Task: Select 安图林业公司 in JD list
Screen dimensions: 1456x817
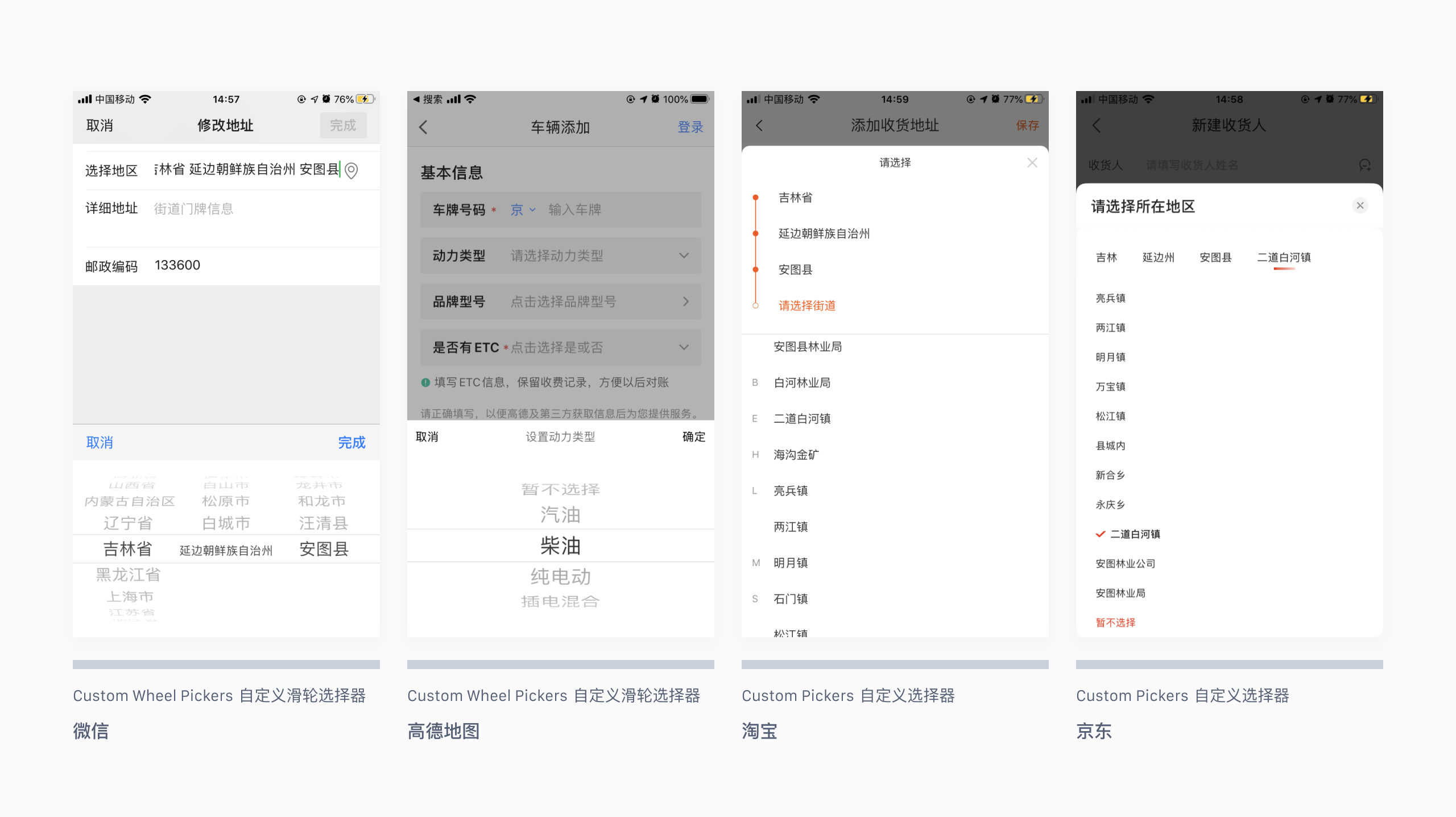Action: pos(1125,564)
